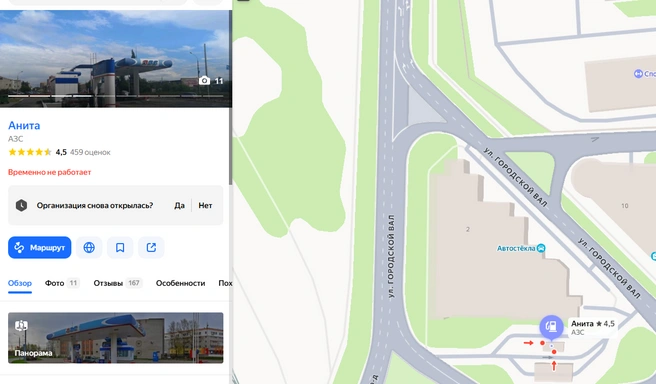Open the Отзывы tab
This screenshot has width=656, height=384.
[118, 283]
